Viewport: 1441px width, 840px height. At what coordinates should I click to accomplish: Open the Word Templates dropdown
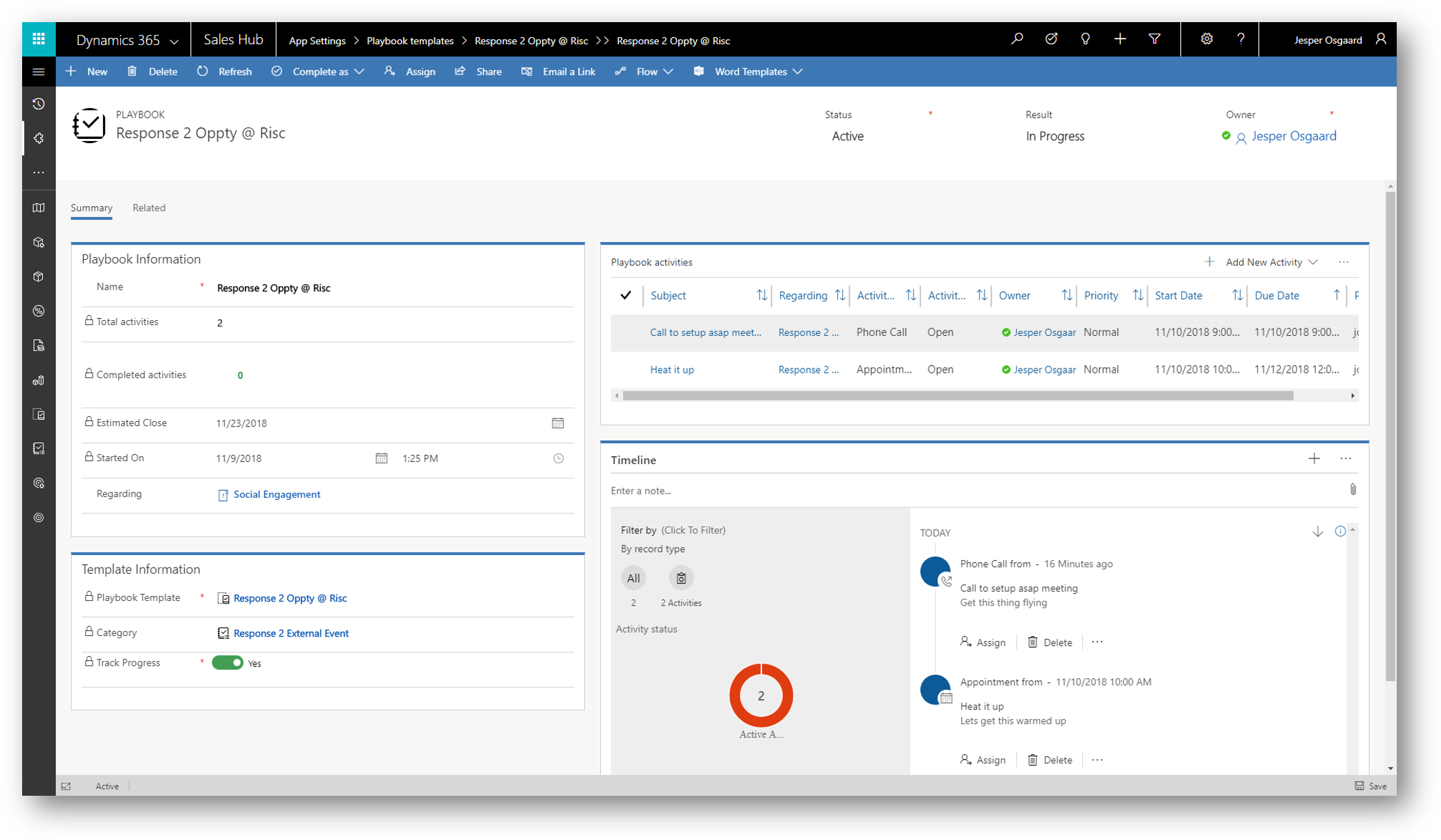pyautogui.click(x=797, y=72)
